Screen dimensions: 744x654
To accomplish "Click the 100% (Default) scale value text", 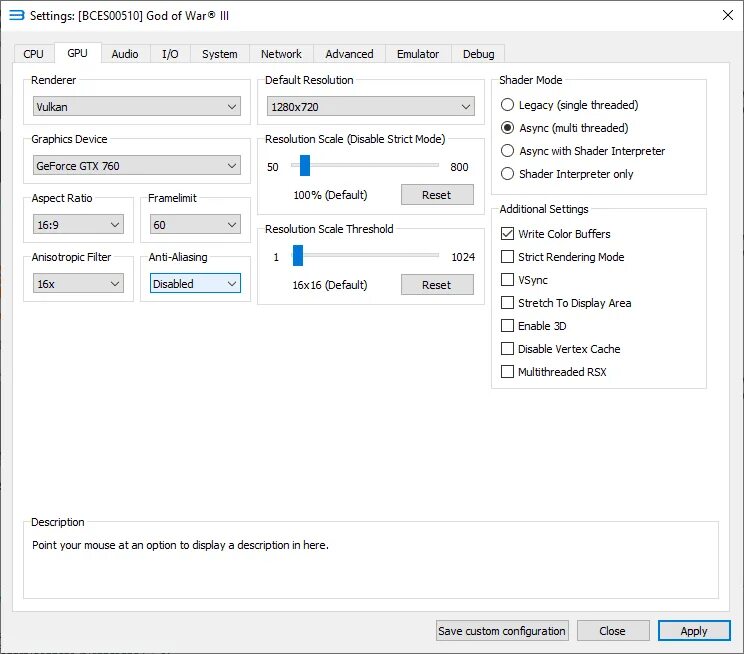I will coord(330,195).
